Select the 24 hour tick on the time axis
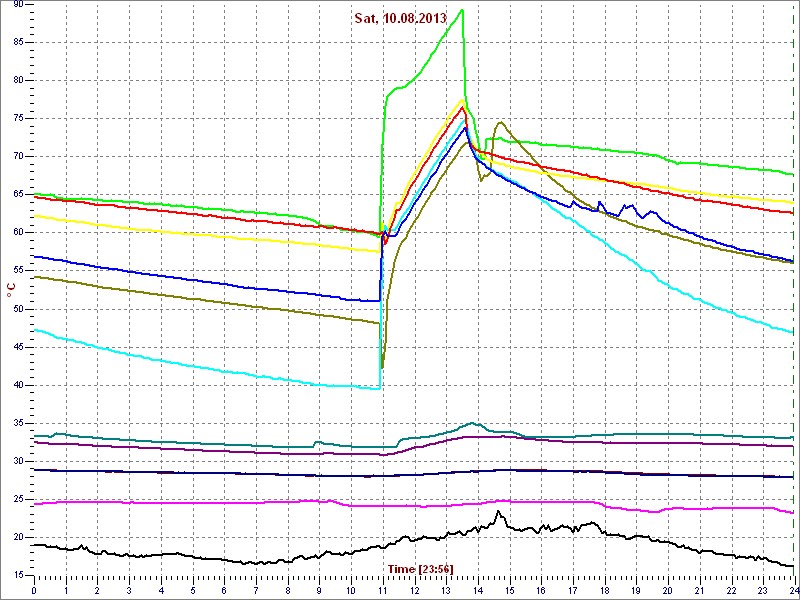This screenshot has width=800, height=600. [x=793, y=591]
